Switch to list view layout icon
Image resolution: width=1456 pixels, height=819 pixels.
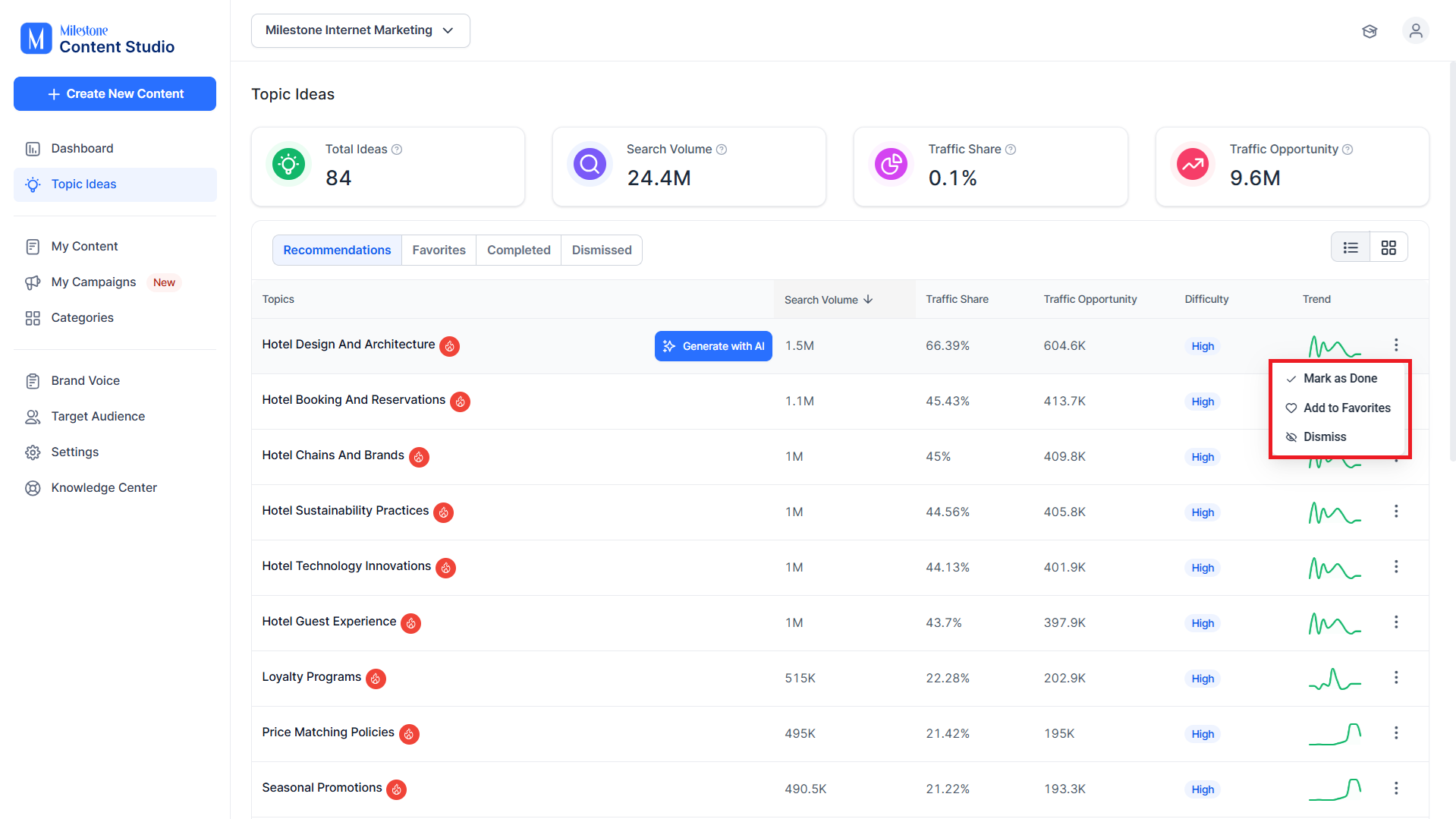1351,247
